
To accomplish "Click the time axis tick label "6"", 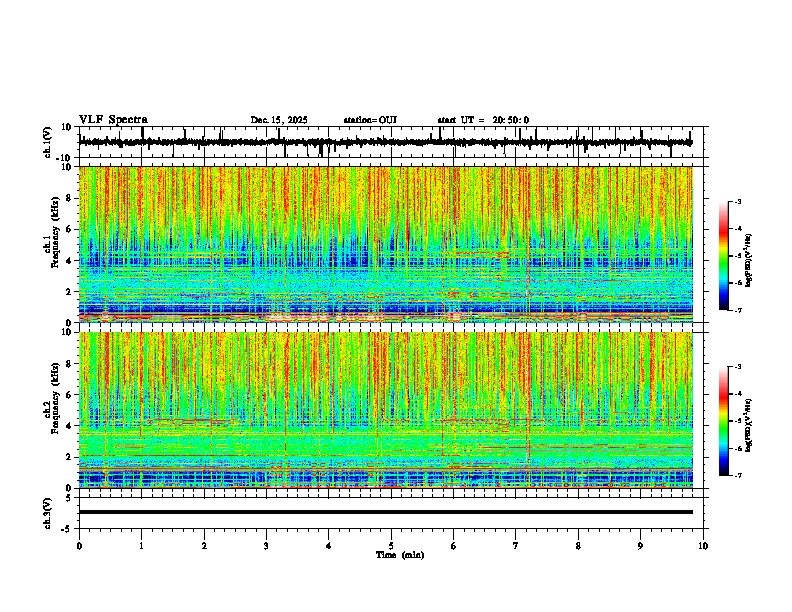I will click(x=454, y=546).
